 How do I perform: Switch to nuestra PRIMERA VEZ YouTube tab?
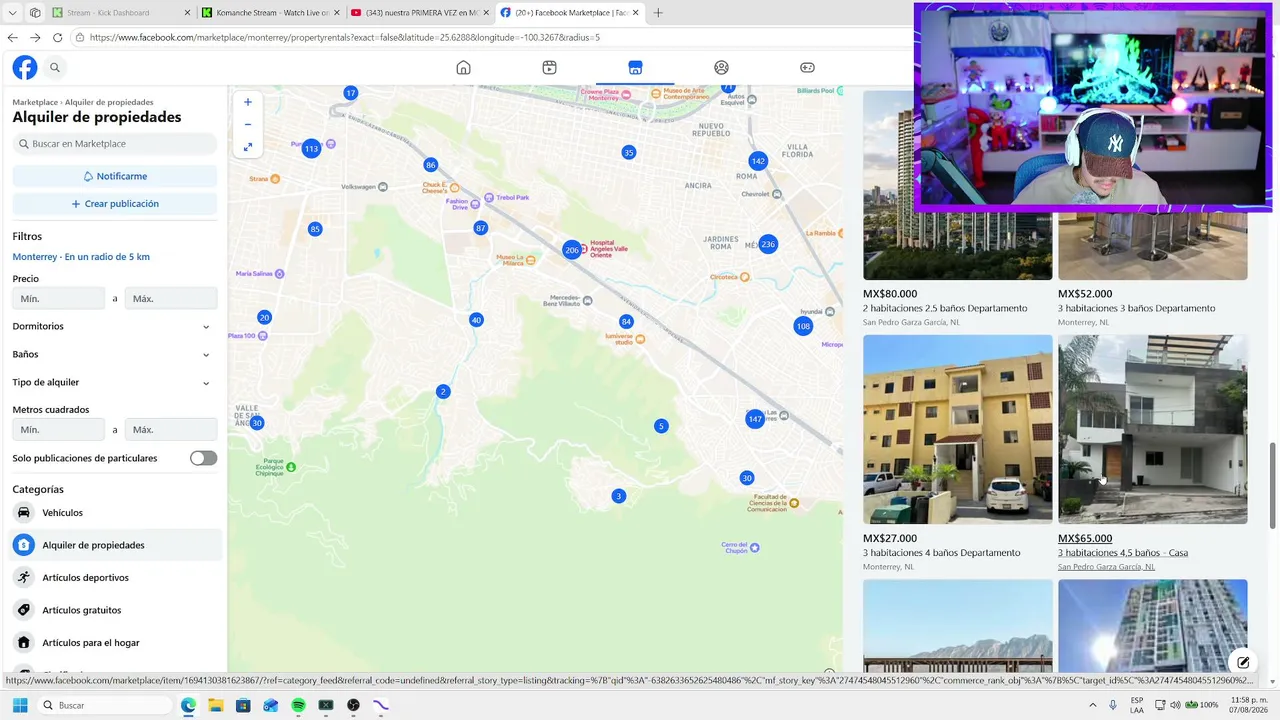(x=419, y=13)
